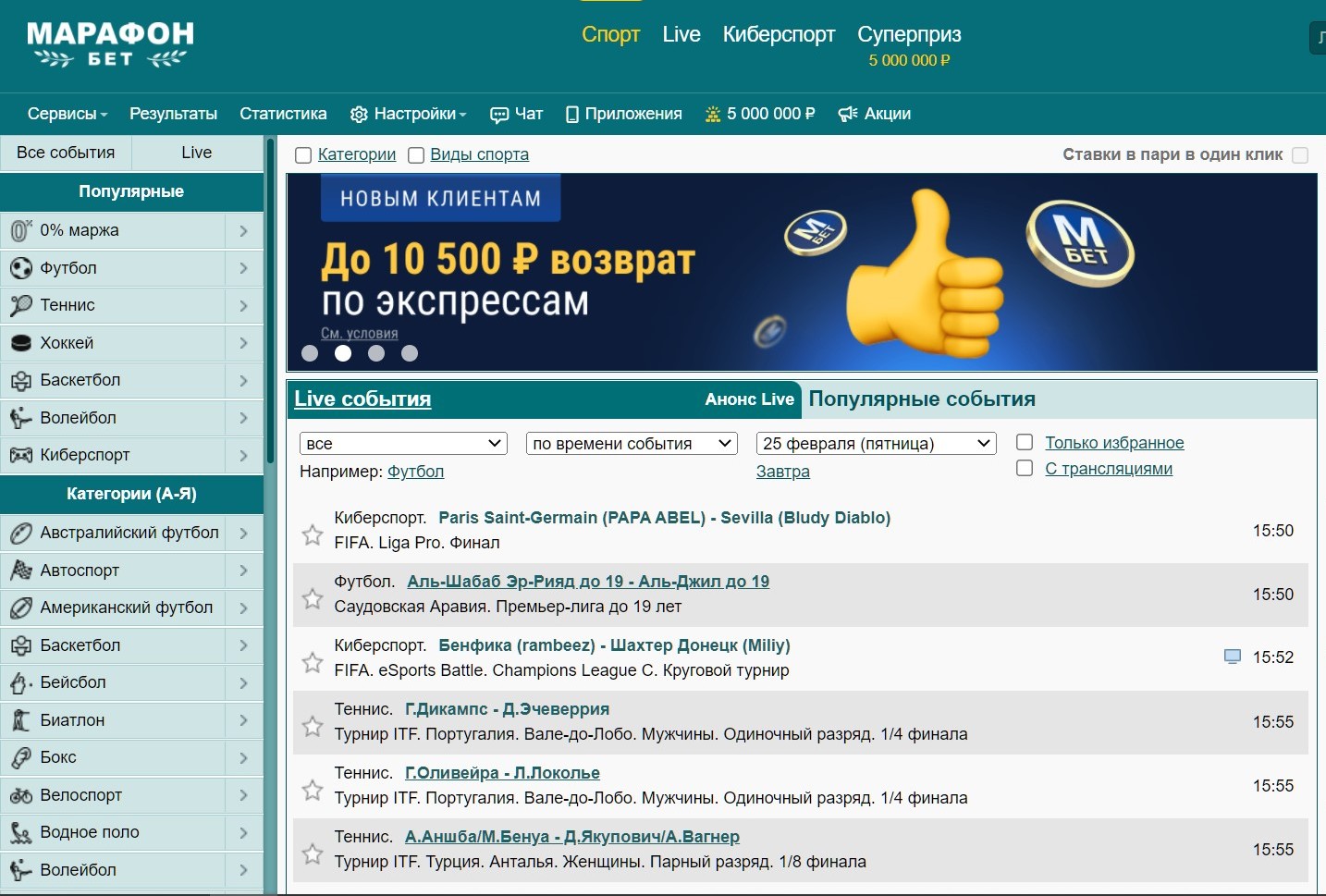Switch to the Live top tab
The width and height of the screenshot is (1326, 896).
(681, 34)
